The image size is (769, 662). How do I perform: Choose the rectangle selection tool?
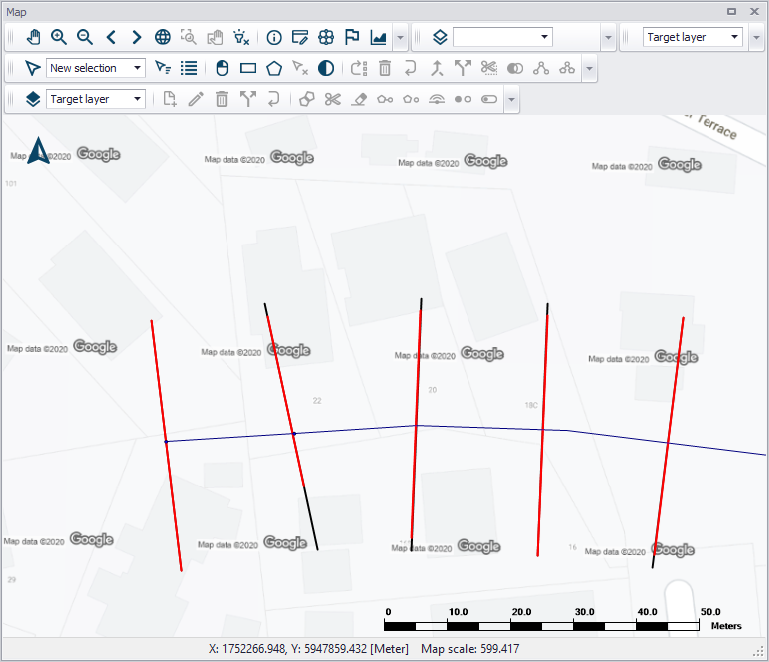point(248,68)
